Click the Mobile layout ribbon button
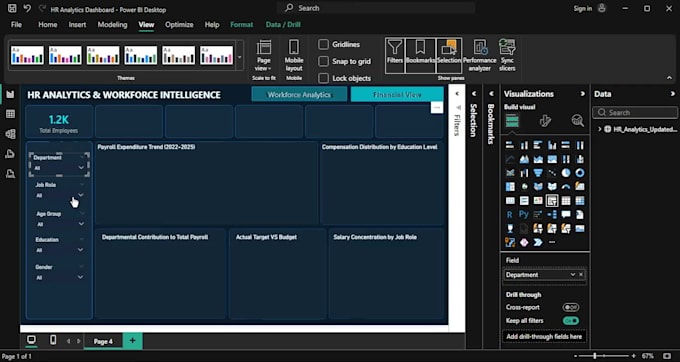Screen dimensions: 680x362 pyautogui.click(x=294, y=55)
